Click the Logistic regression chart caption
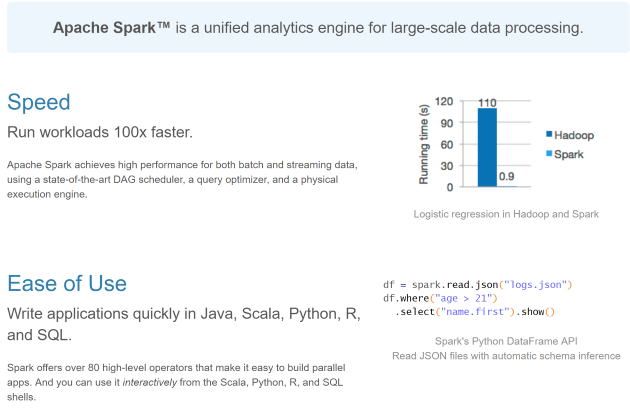Image resolution: width=630 pixels, height=411 pixels. point(506,214)
